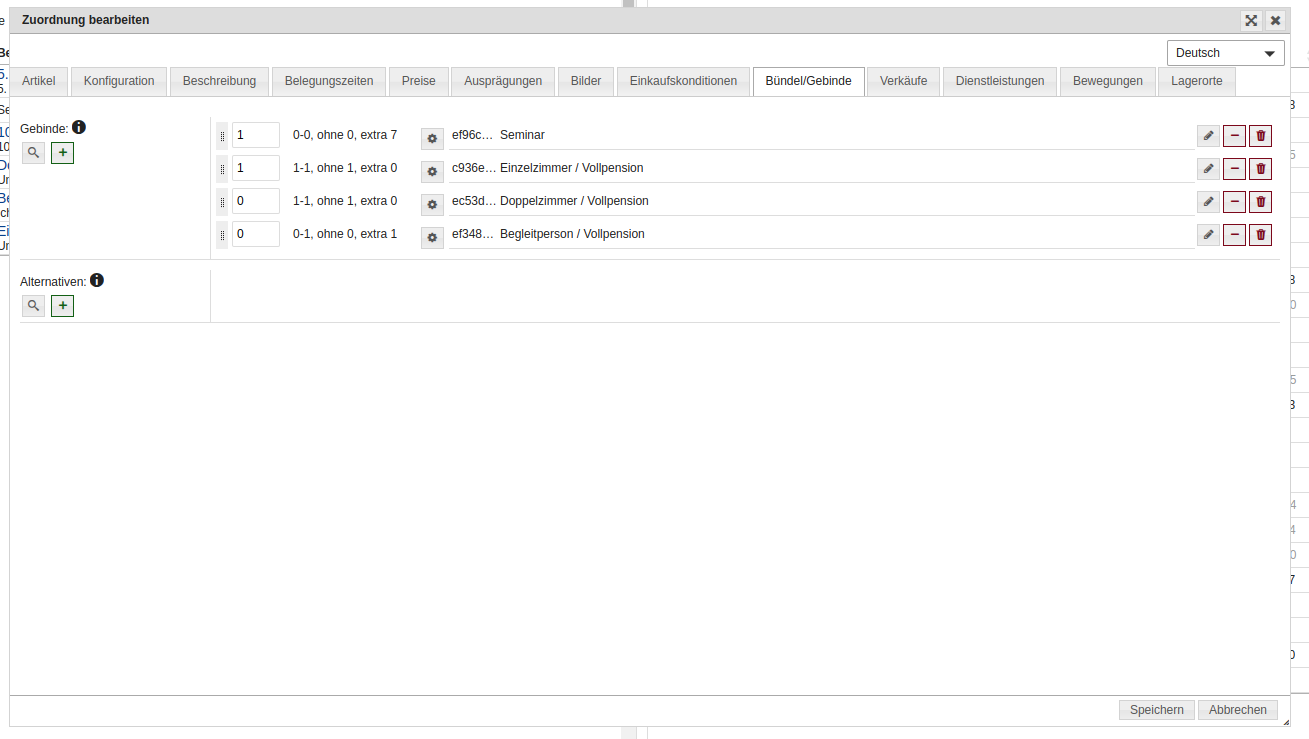Open gear settings for Begleitperson row
The image size is (1309, 739).
tap(432, 237)
